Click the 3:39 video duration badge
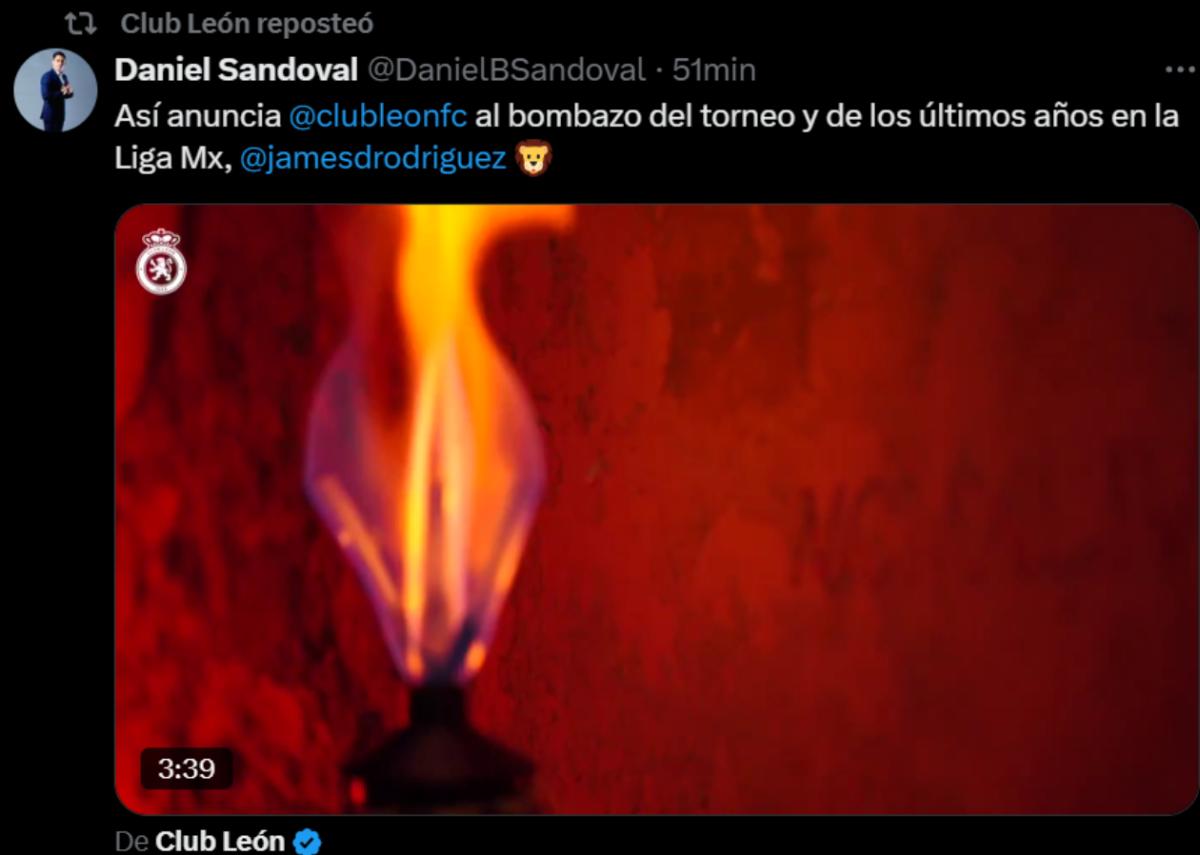Image resolution: width=1200 pixels, height=855 pixels. point(187,768)
